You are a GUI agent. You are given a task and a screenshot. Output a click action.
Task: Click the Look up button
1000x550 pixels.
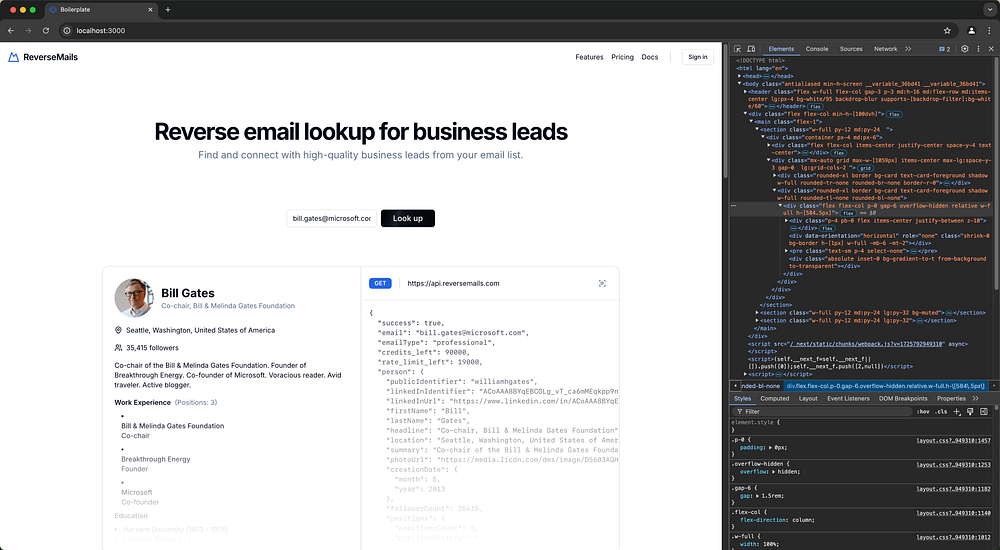coord(408,218)
